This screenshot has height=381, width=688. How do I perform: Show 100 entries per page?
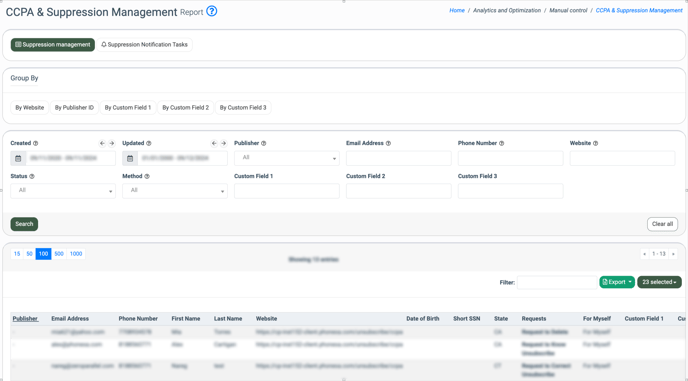(43, 254)
